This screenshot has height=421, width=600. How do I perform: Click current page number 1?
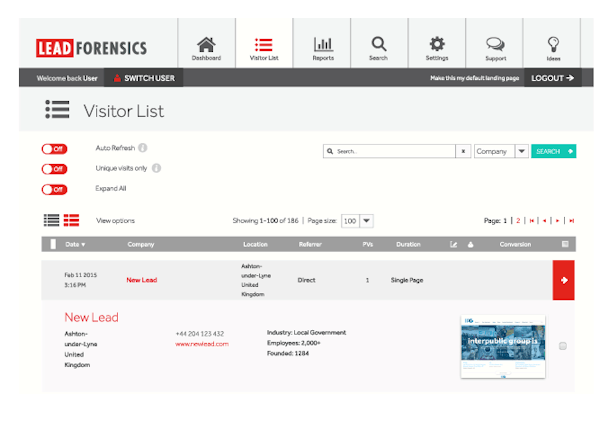(x=505, y=220)
